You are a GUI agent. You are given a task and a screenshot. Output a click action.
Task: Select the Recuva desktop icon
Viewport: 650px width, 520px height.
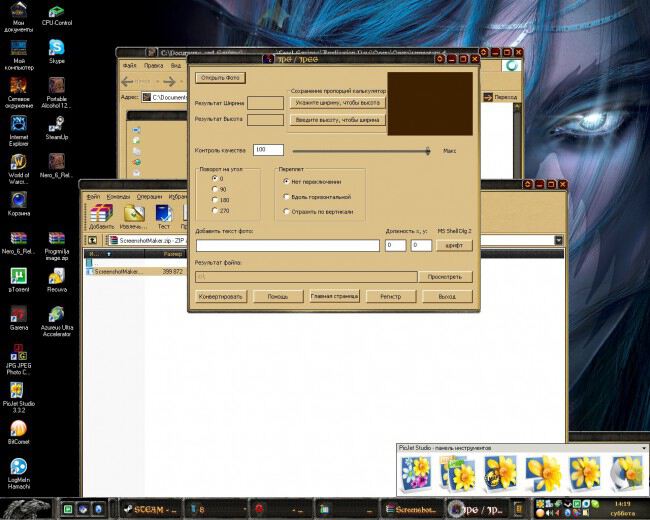point(57,280)
